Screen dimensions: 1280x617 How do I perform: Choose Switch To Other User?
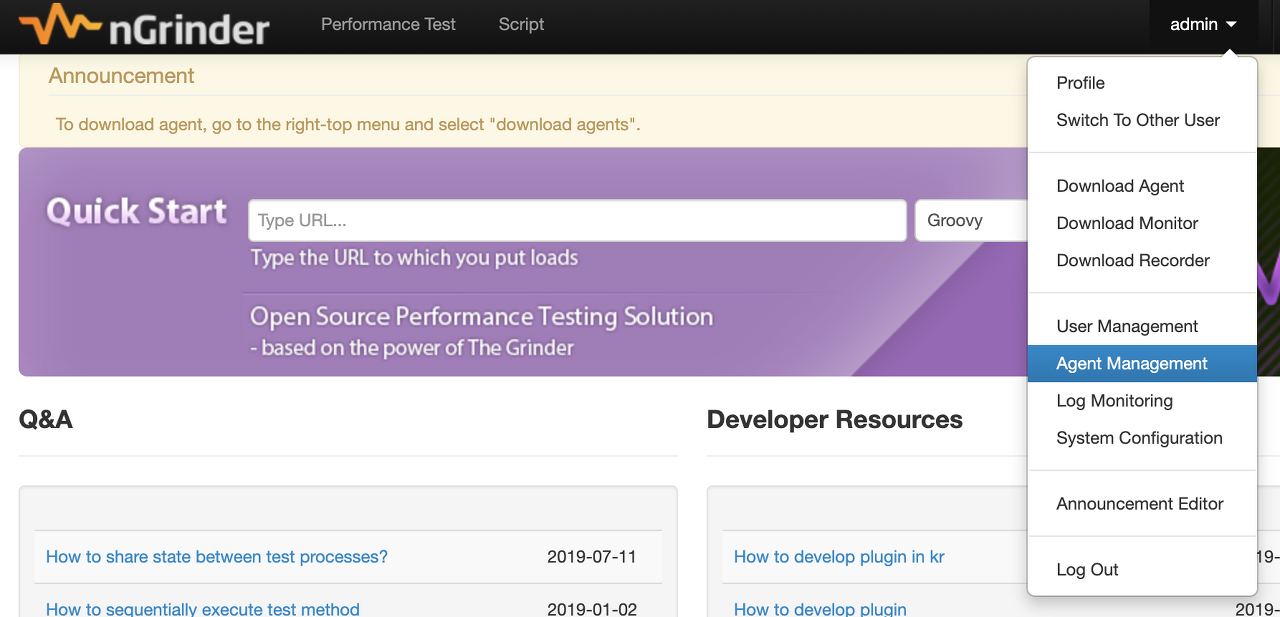pyautogui.click(x=1138, y=120)
